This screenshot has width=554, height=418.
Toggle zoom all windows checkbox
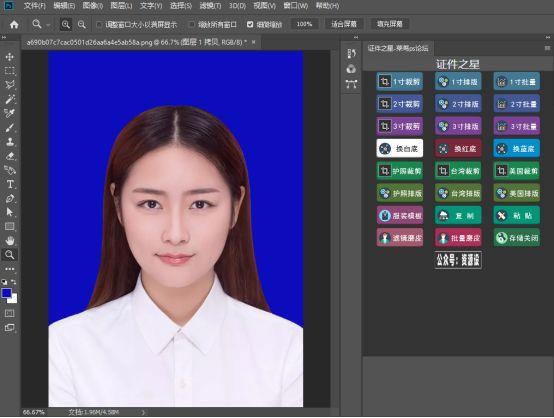pyautogui.click(x=191, y=24)
